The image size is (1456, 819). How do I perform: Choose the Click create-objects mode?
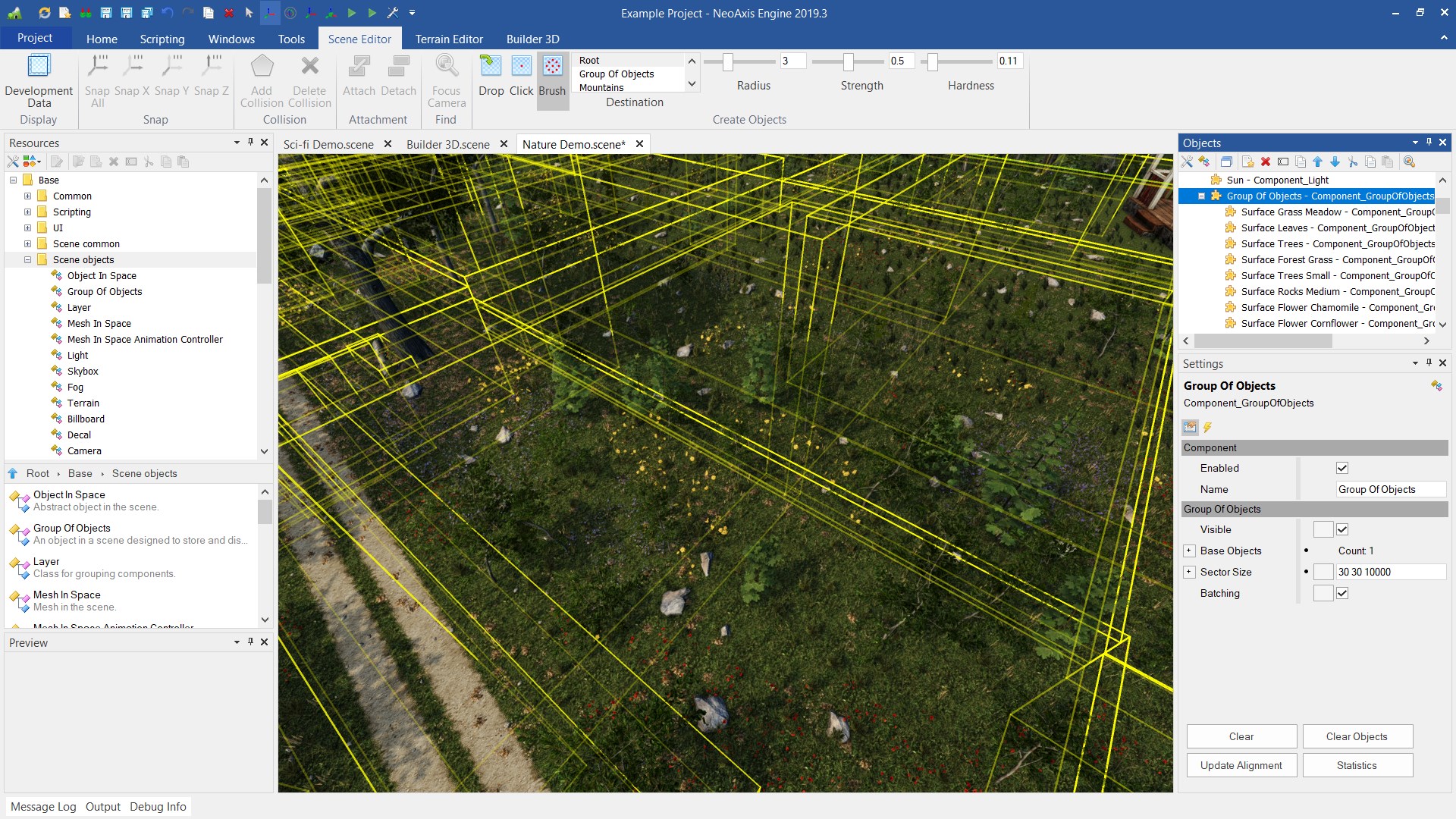pos(521,75)
